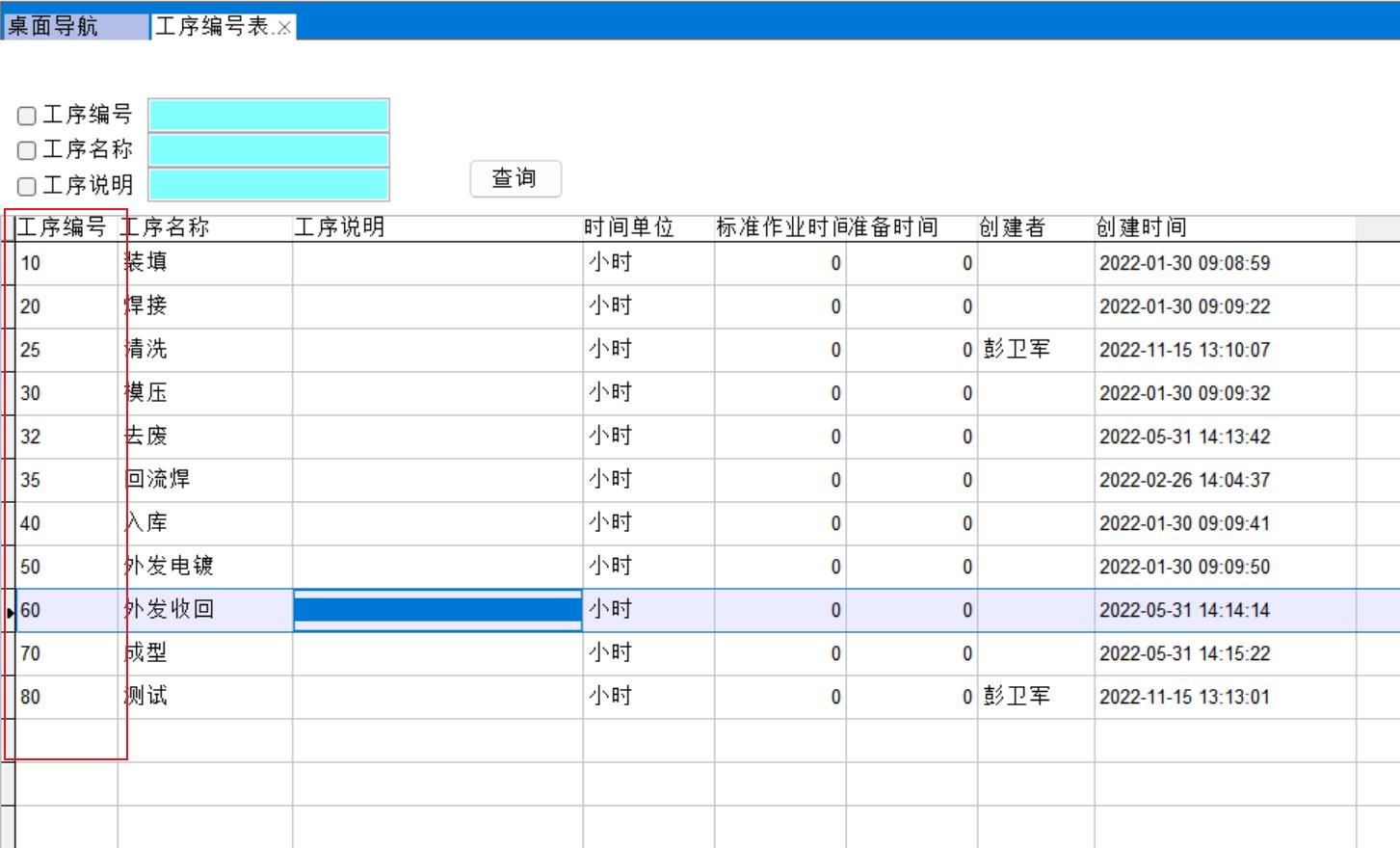
Task: Enable the 工序编号 filter checkbox
Action: click(x=27, y=116)
